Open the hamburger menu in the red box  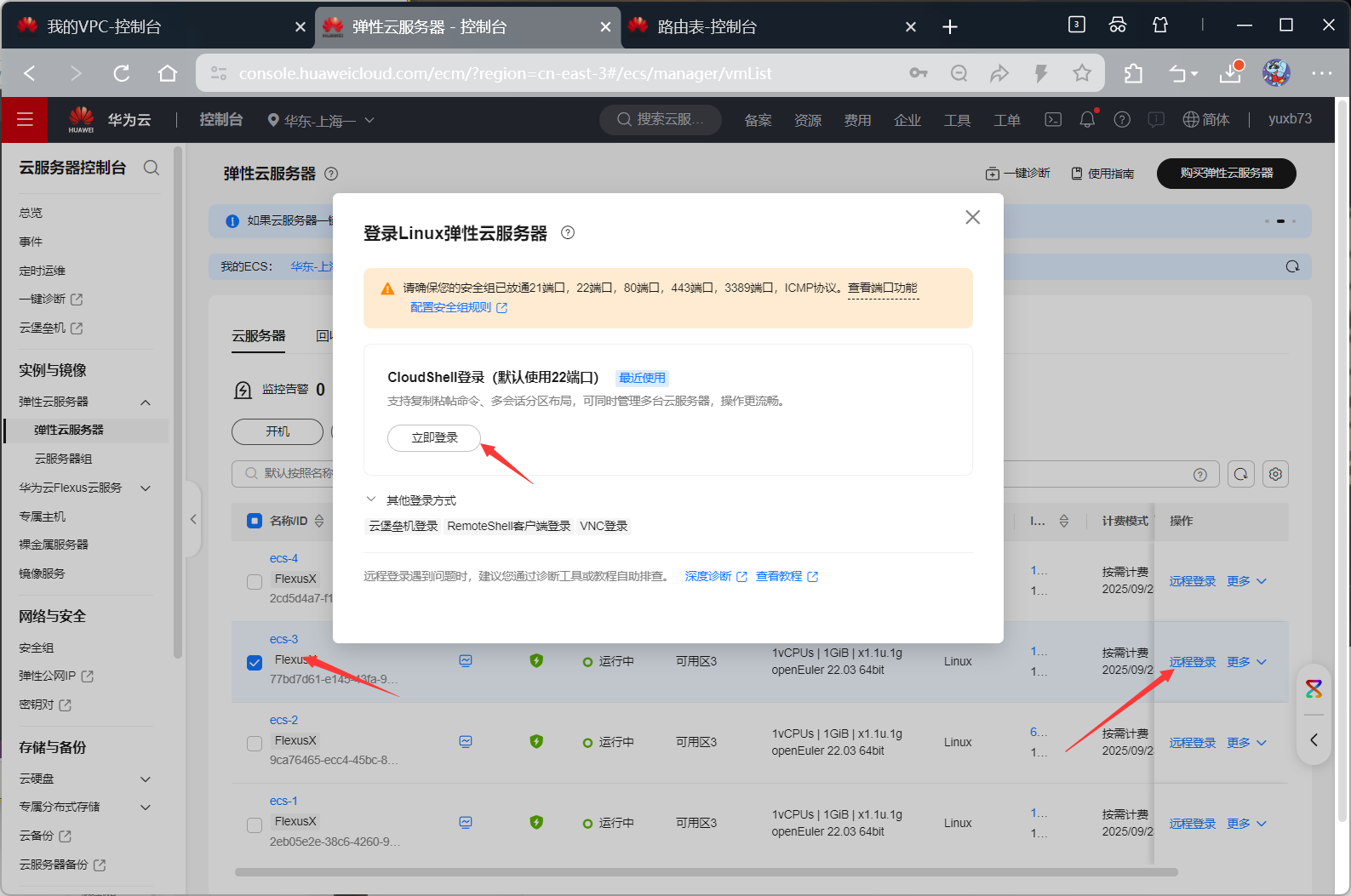(x=25, y=120)
